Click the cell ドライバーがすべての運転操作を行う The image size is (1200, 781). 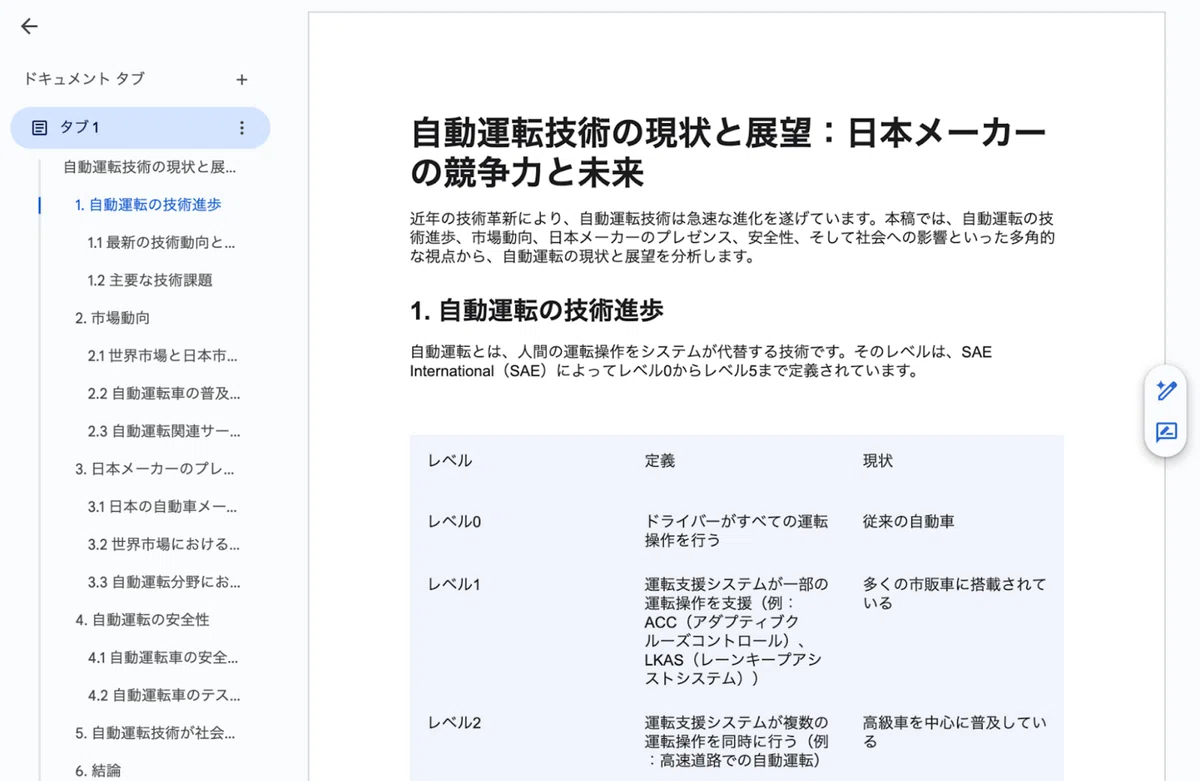(x=737, y=531)
